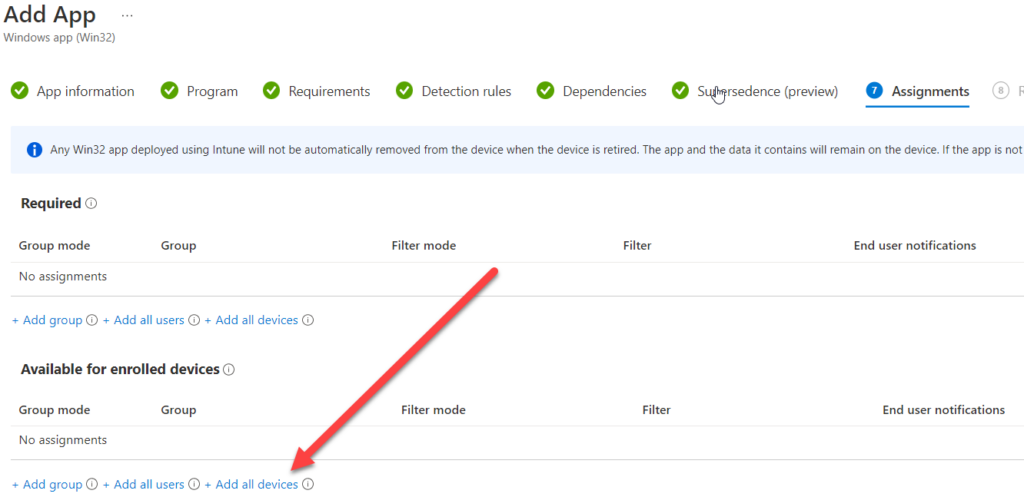Click Add all users under Required
This screenshot has width=1024, height=497.
point(144,321)
